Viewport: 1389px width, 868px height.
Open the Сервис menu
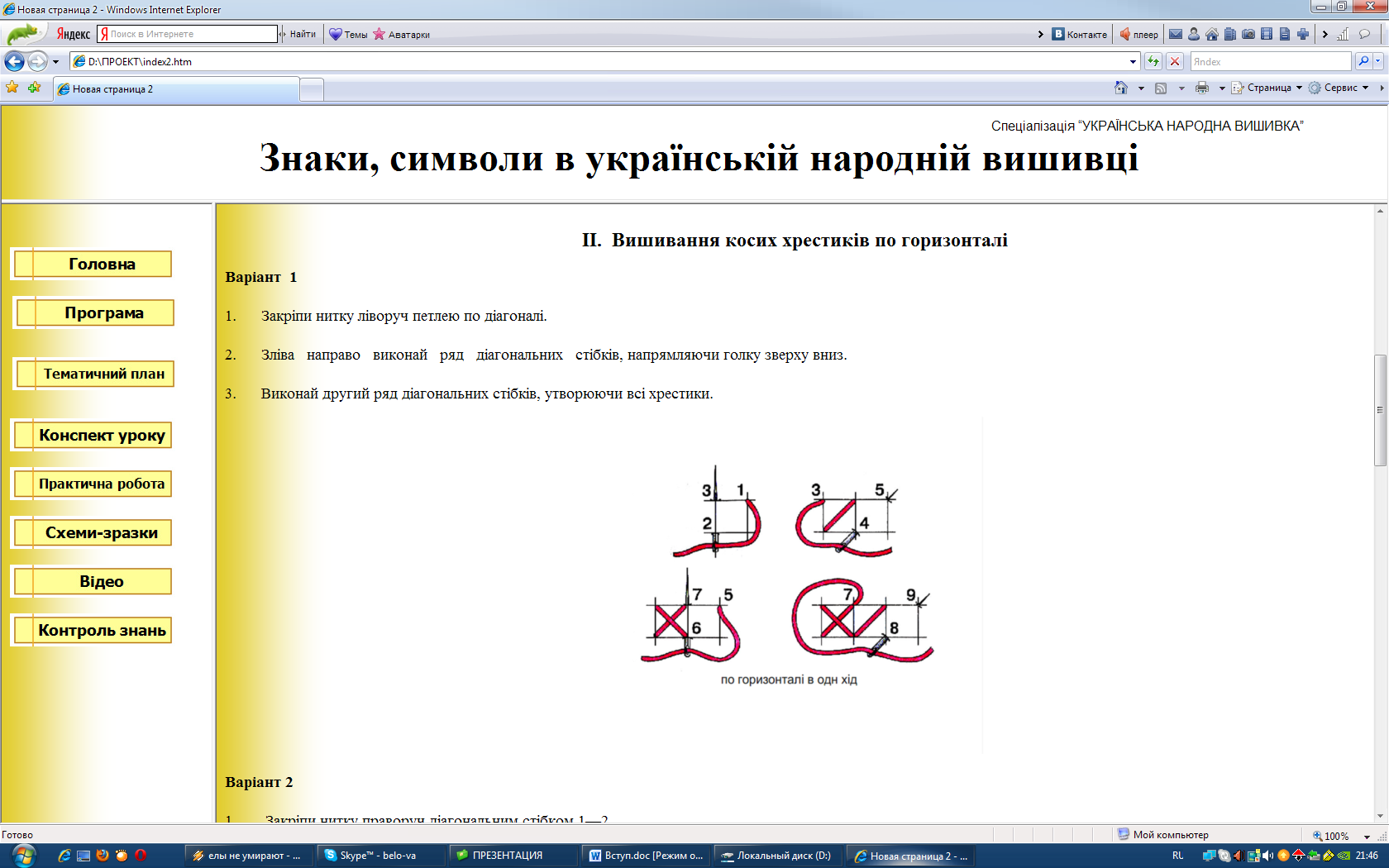1339,88
